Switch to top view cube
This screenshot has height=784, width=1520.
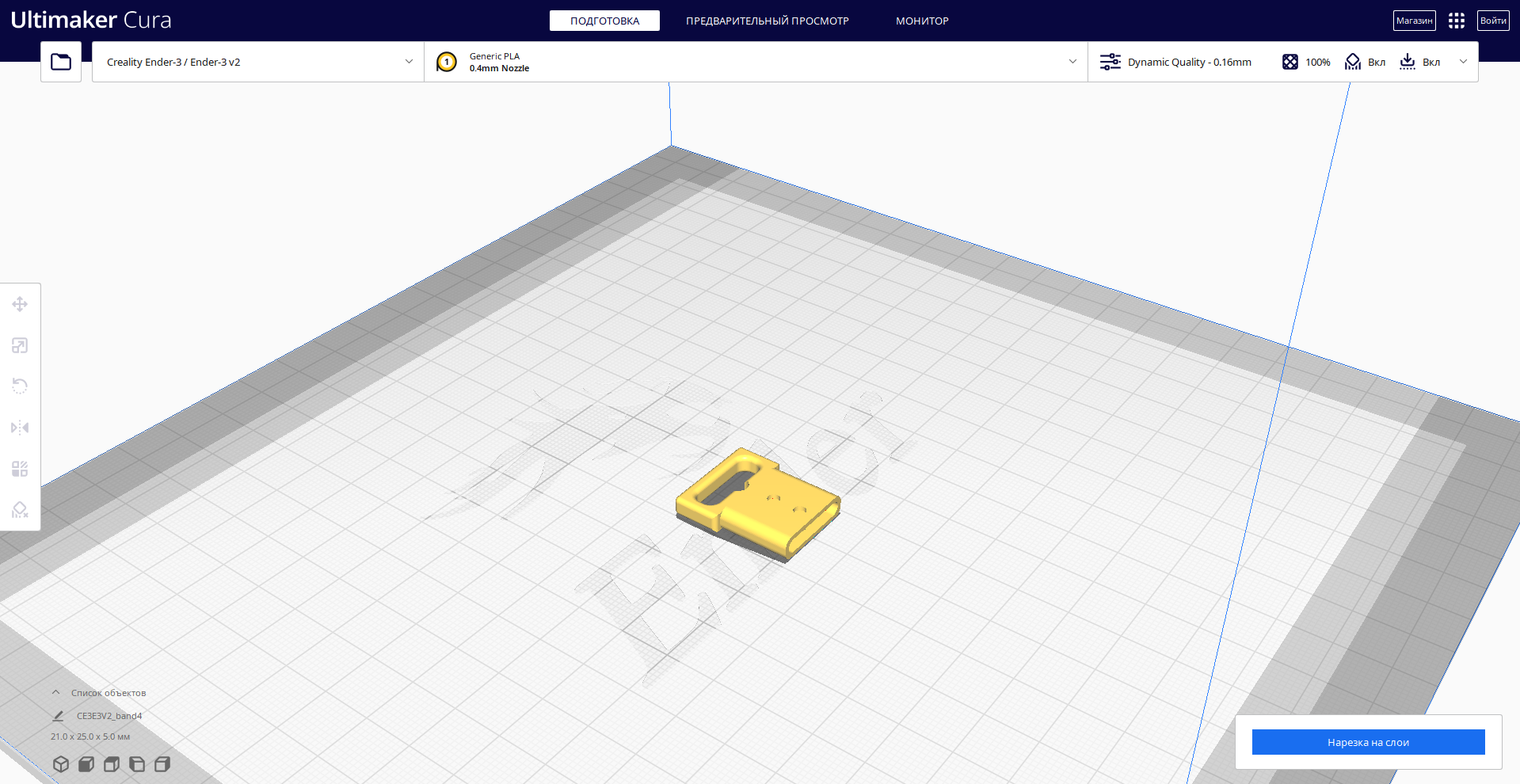(112, 764)
